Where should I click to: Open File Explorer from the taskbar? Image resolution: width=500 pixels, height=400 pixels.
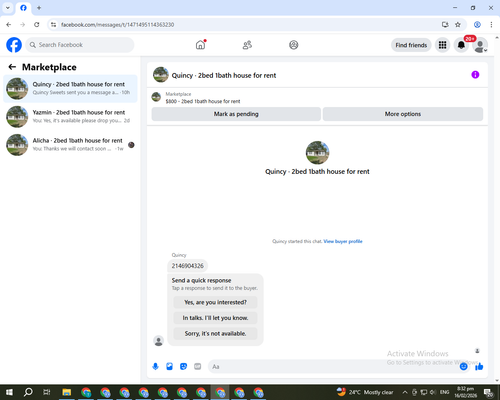tap(67, 392)
